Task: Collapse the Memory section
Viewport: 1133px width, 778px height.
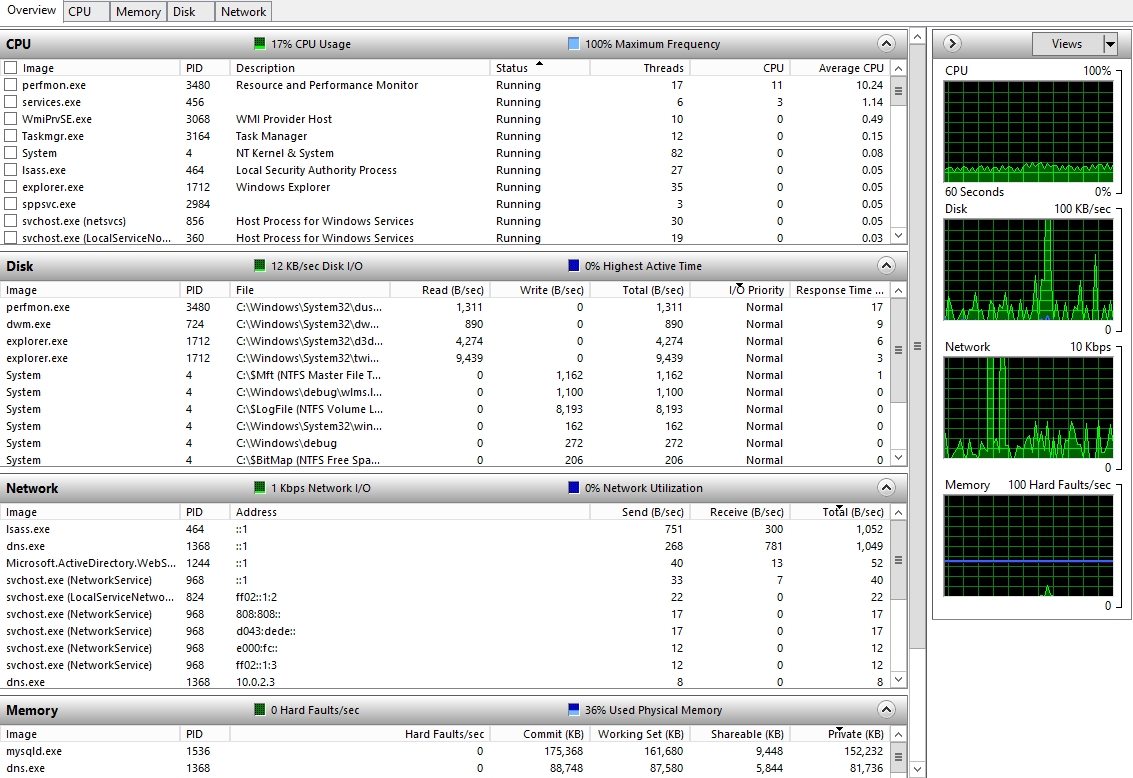Action: (884, 710)
